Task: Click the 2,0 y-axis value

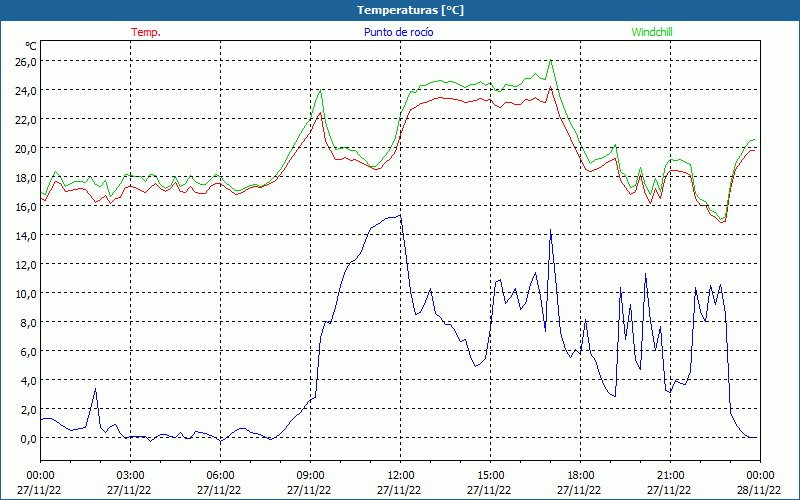Action: [29, 410]
